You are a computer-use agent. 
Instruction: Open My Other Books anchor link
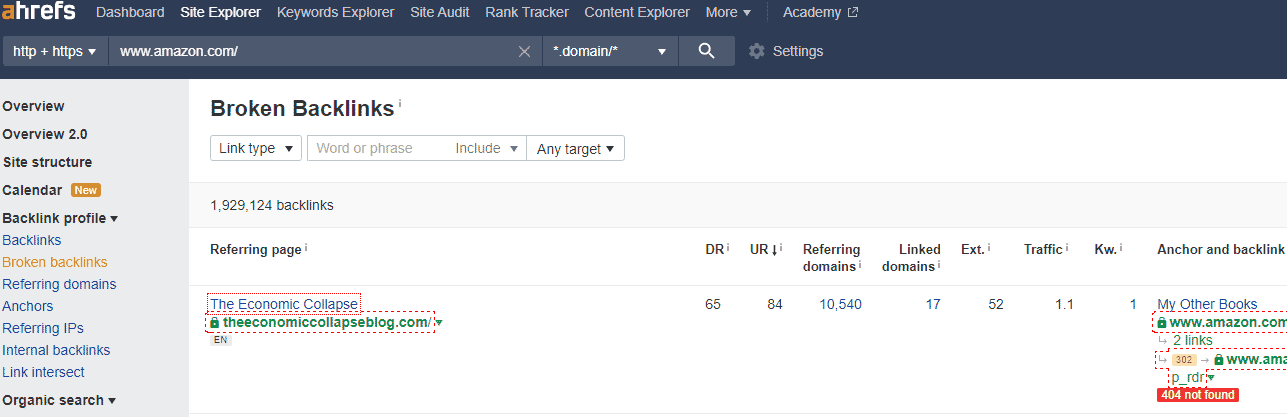(1207, 304)
